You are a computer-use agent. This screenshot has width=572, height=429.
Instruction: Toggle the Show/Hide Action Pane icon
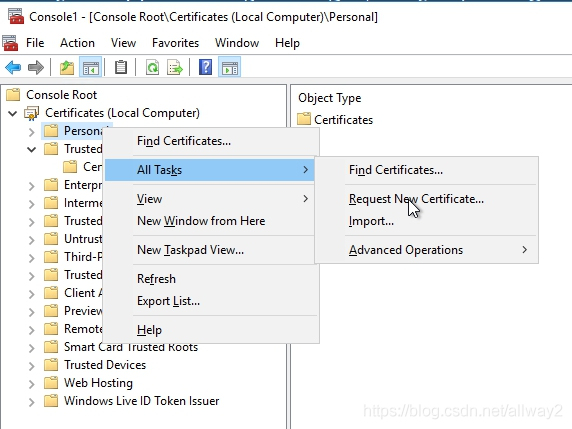229,67
